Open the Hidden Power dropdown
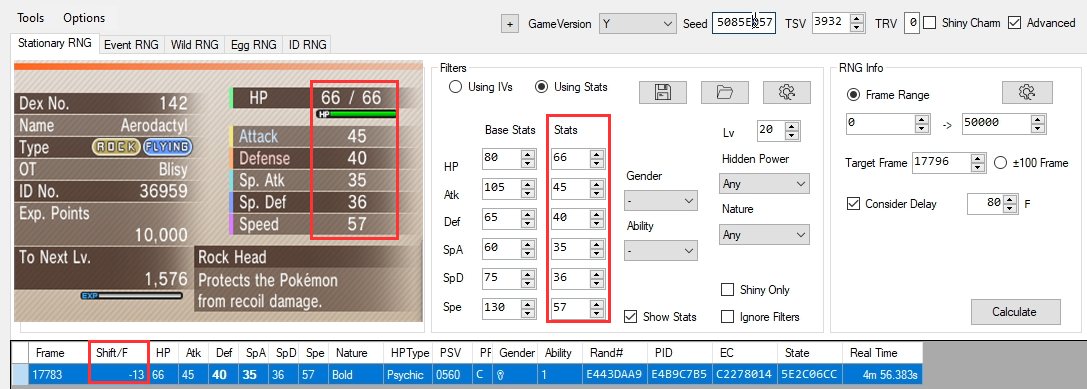Image resolution: width=1087 pixels, height=389 pixels. pyautogui.click(x=765, y=184)
